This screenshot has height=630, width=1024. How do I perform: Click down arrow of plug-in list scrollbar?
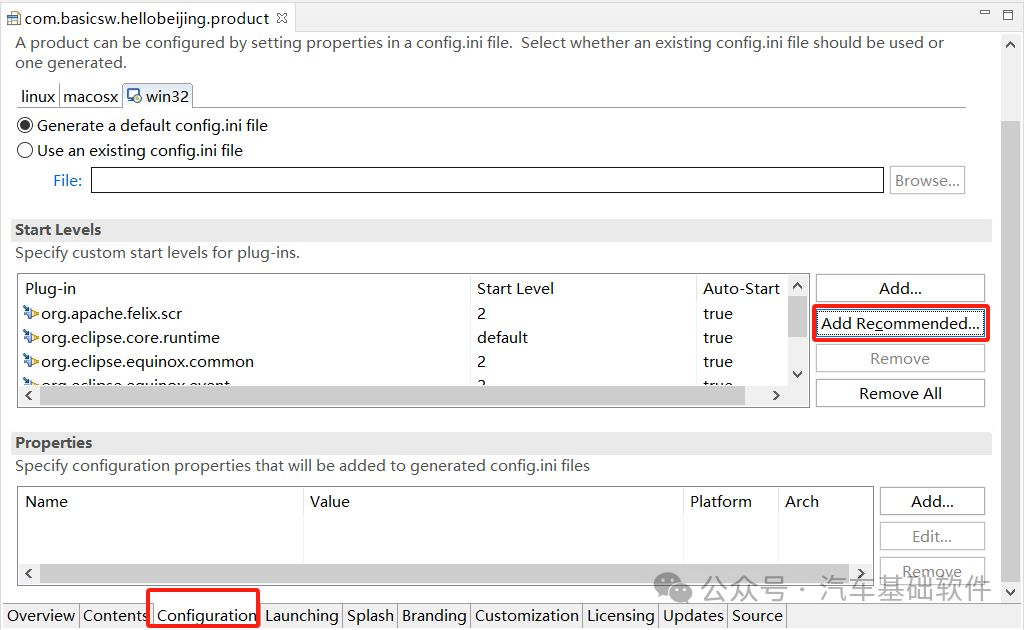tap(797, 373)
